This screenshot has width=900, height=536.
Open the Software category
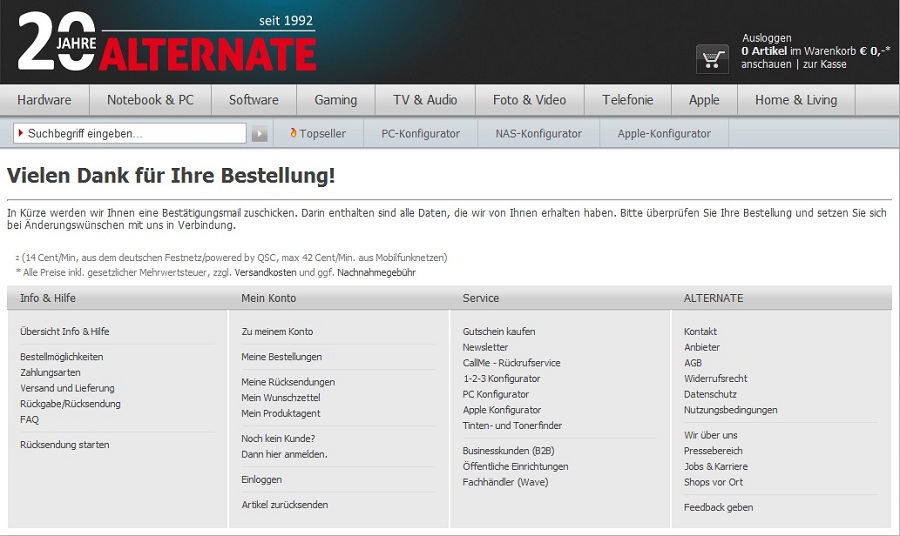[254, 100]
